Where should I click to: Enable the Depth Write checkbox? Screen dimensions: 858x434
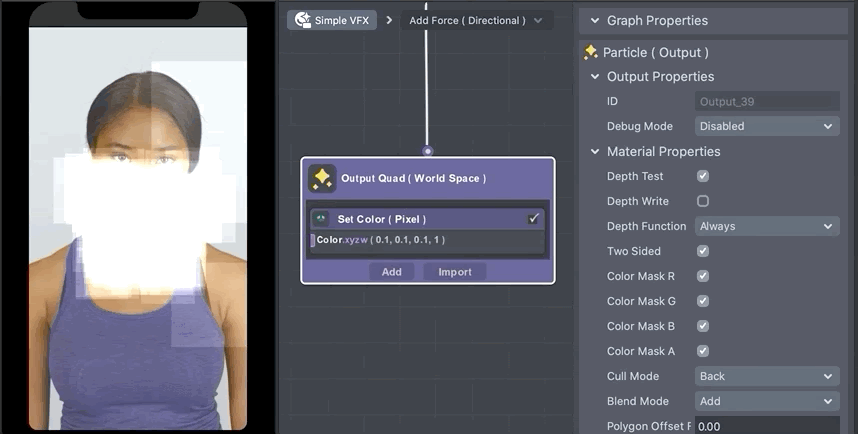pos(703,201)
